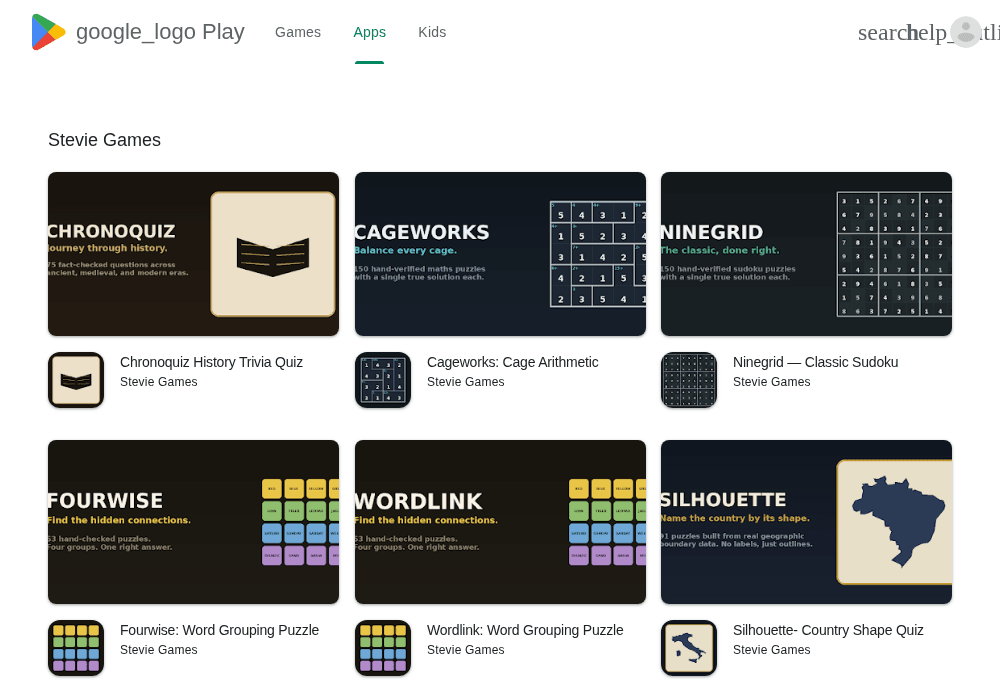Select the Apps tab
The image size is (1000, 700).
369,32
